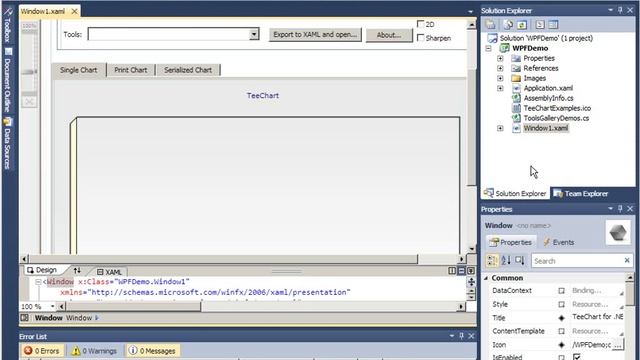
Task: Collapse the WPFDemo project node
Action: coord(489,48)
